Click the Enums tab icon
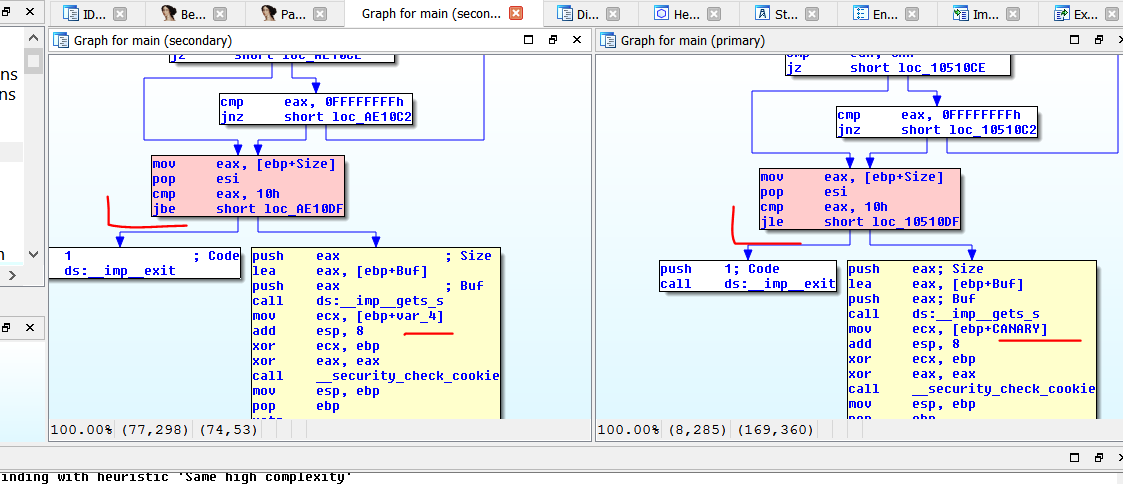 (x=860, y=14)
